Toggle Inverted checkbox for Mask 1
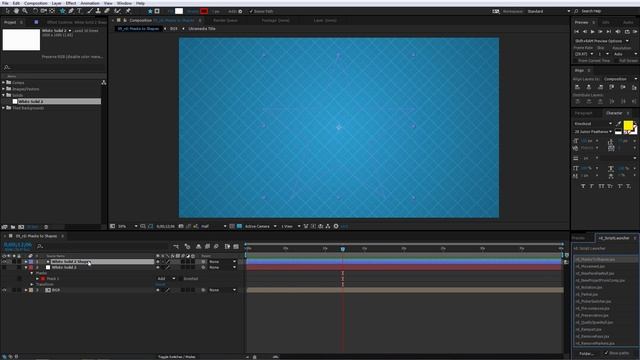 pos(180,279)
